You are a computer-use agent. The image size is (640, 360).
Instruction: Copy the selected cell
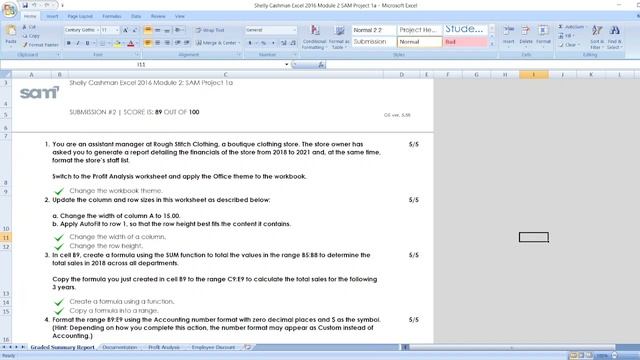pyautogui.click(x=31, y=36)
